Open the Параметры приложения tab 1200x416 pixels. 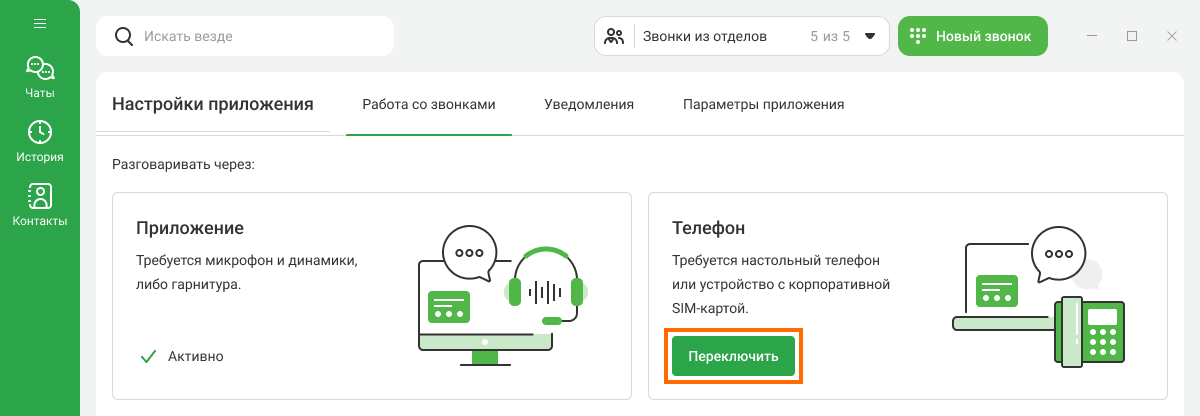[763, 104]
